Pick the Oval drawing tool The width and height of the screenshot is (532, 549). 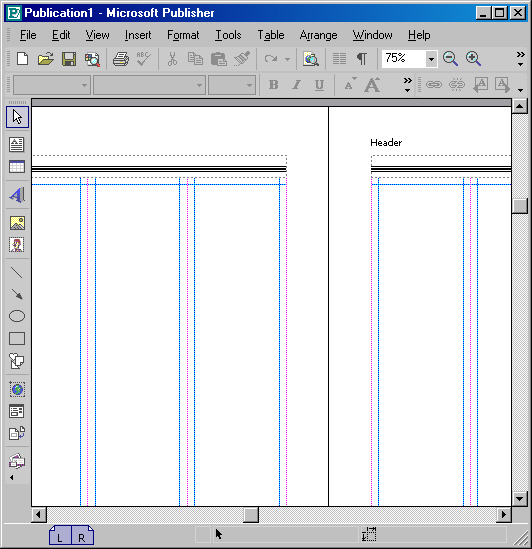point(17,316)
